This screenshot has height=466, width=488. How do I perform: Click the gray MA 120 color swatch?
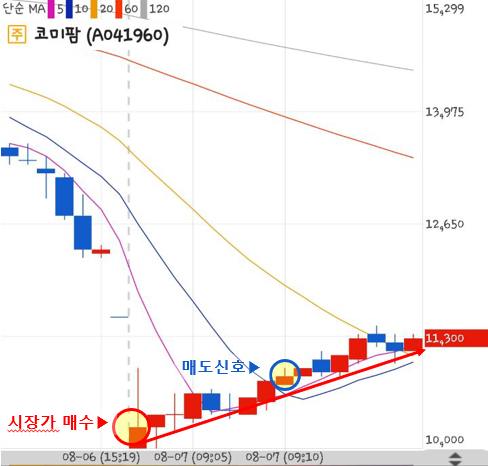(143, 9)
